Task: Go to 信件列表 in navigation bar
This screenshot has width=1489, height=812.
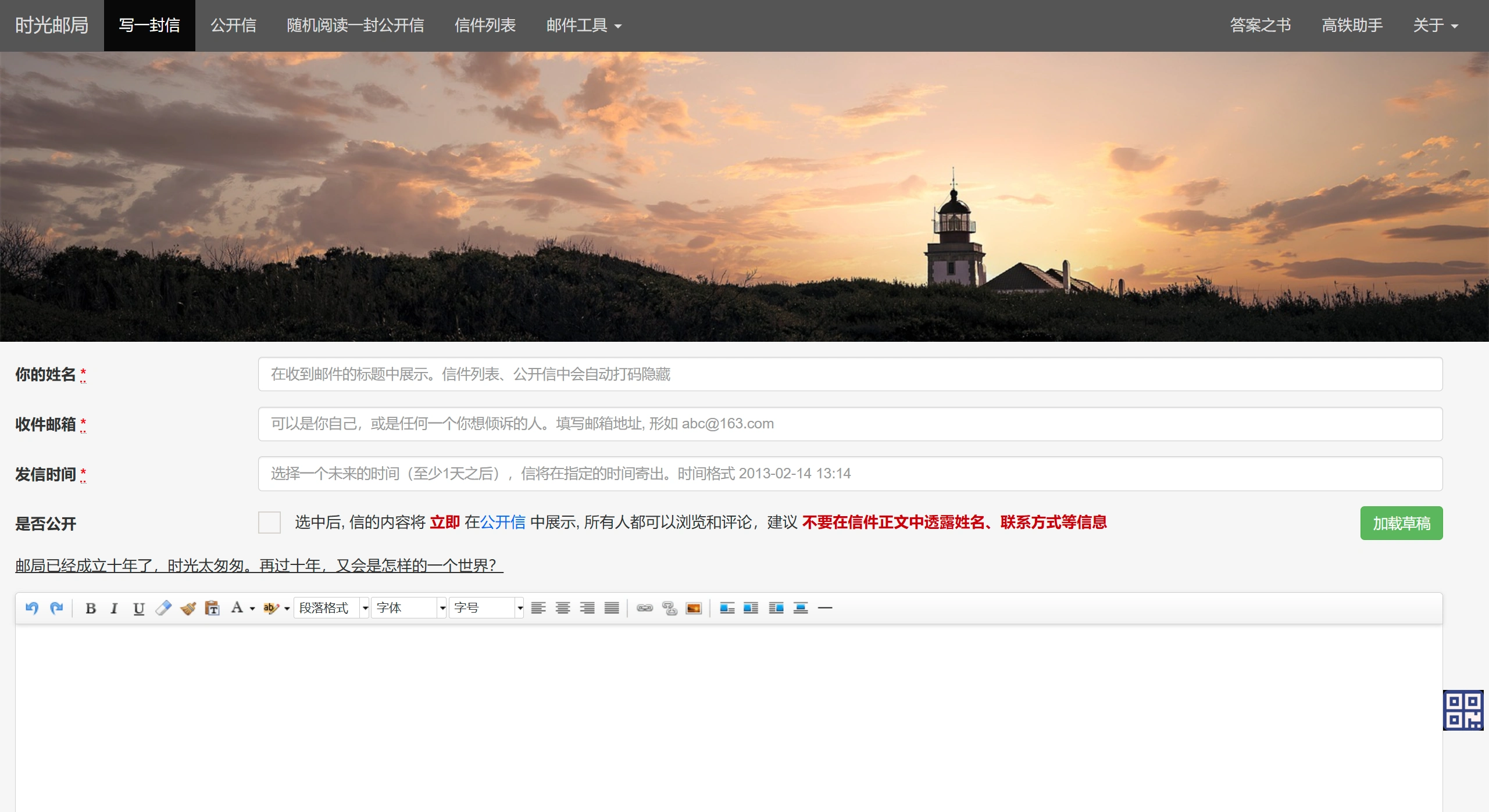Action: tap(485, 26)
